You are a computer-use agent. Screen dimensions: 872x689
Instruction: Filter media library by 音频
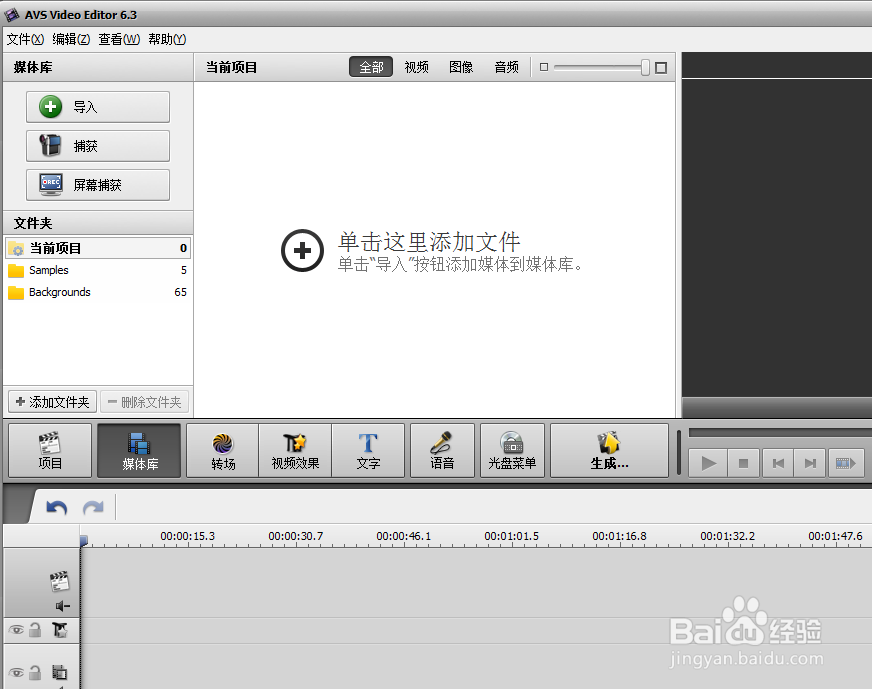[x=506, y=67]
